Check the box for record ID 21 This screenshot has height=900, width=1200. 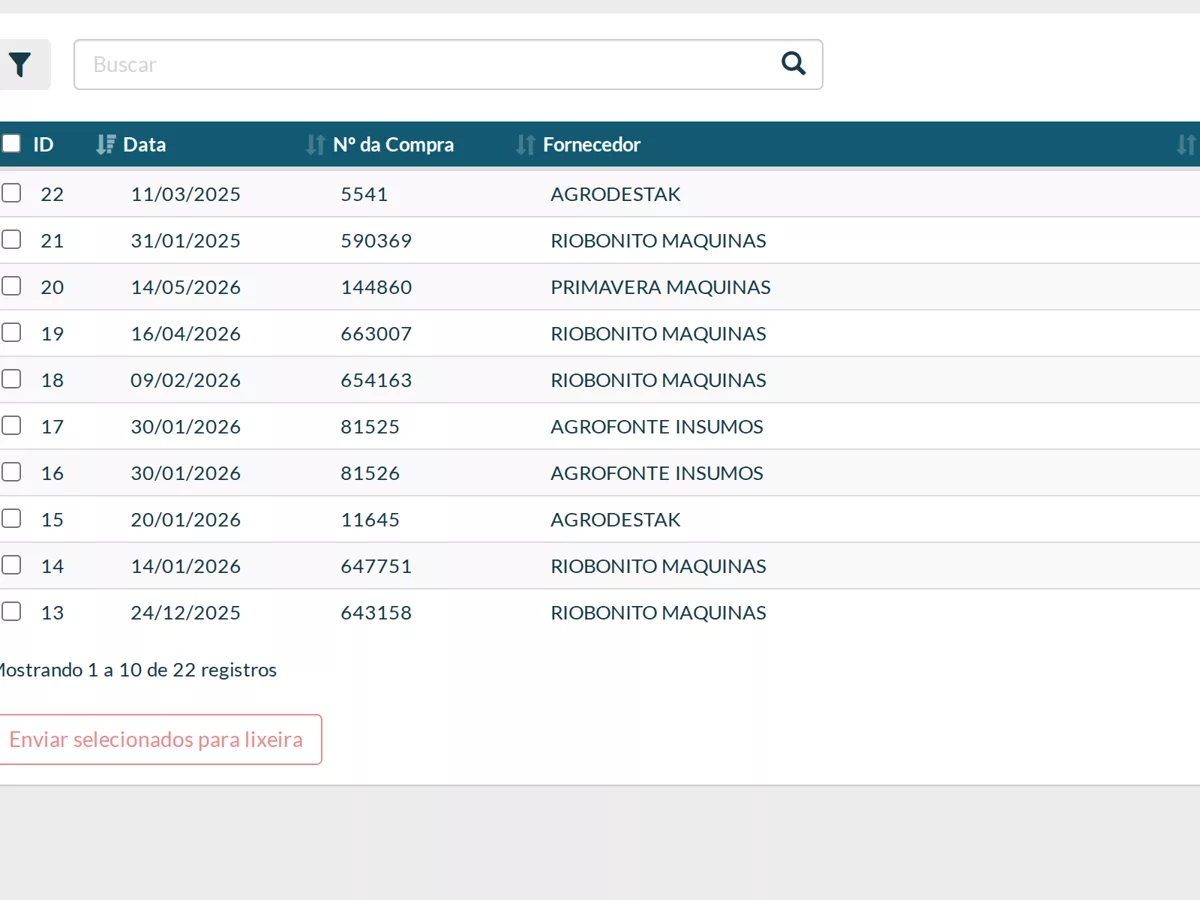[11, 240]
